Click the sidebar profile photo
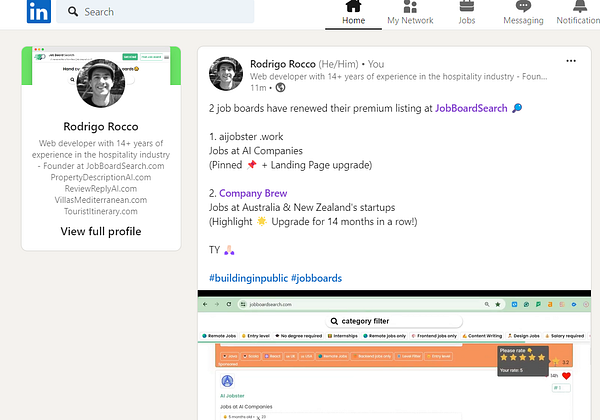Viewport: 600px width, 420px height. click(101, 83)
